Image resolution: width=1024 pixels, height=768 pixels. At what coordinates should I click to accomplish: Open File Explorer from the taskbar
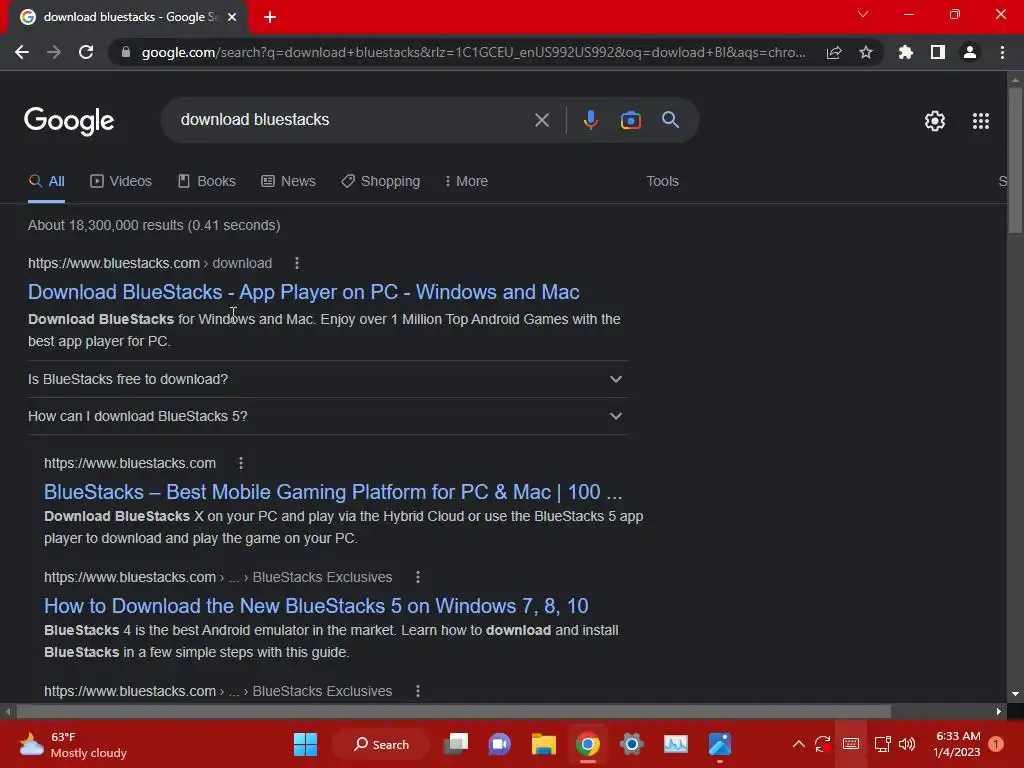pos(543,744)
